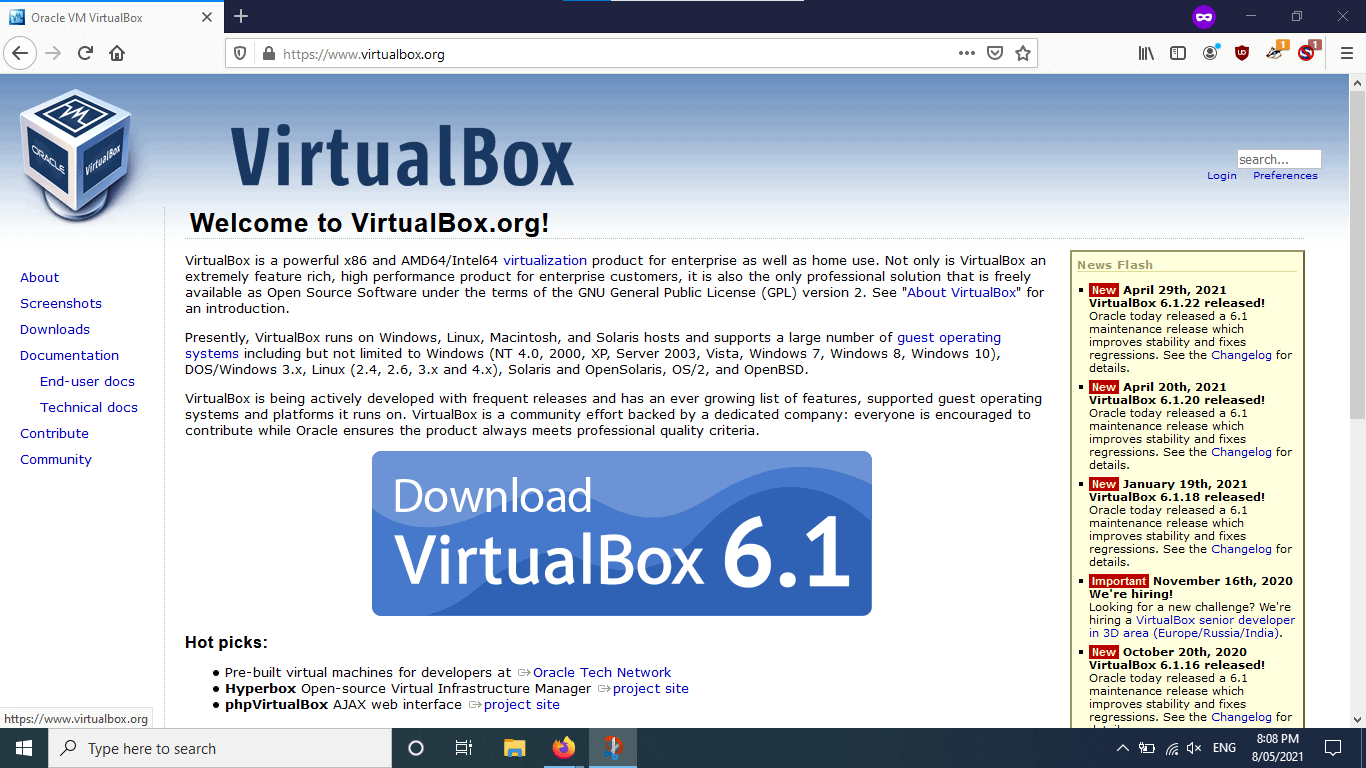The image size is (1366, 768).
Task: Save page to Pocket icon
Action: [995, 53]
